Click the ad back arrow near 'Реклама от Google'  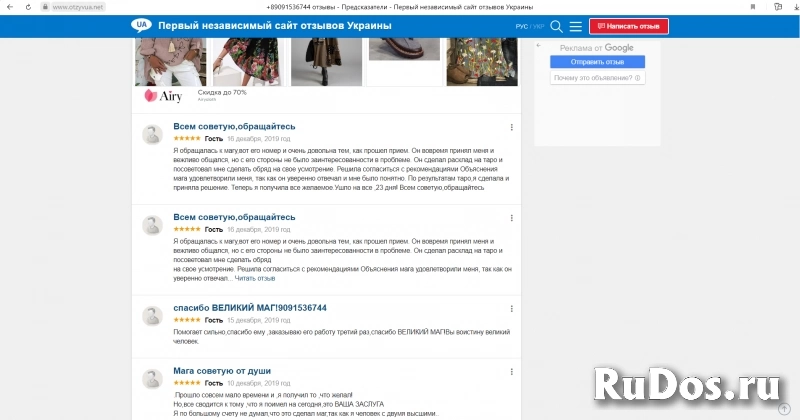(539, 46)
